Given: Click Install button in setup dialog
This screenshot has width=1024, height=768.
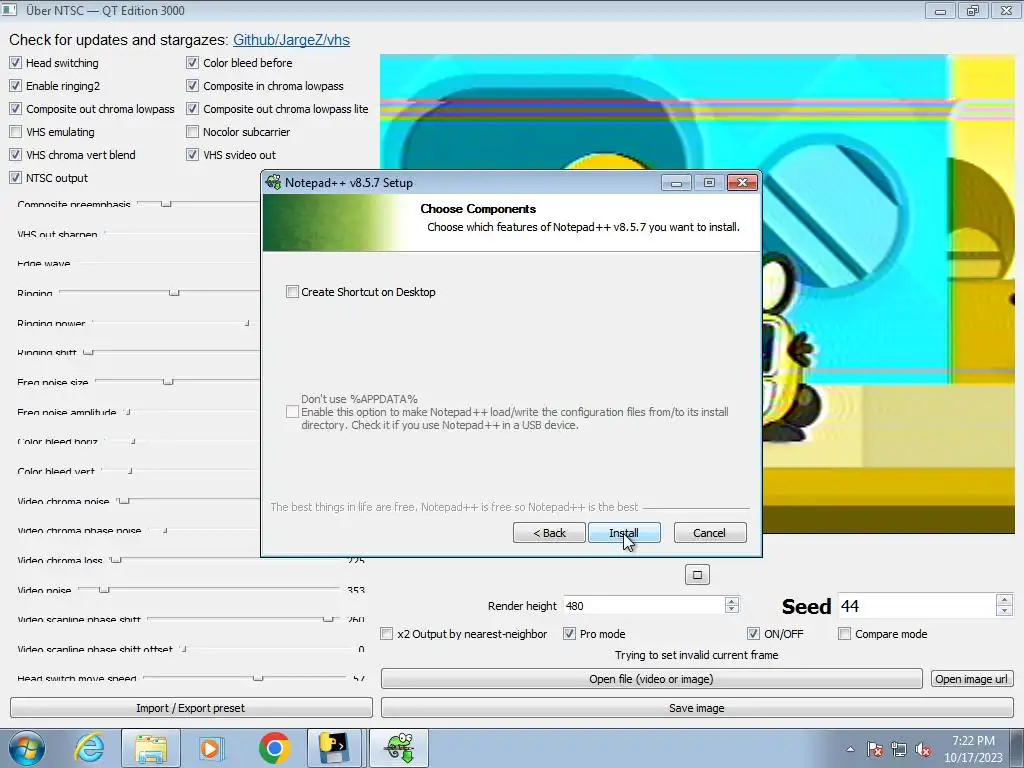Looking at the screenshot, I should [x=624, y=533].
